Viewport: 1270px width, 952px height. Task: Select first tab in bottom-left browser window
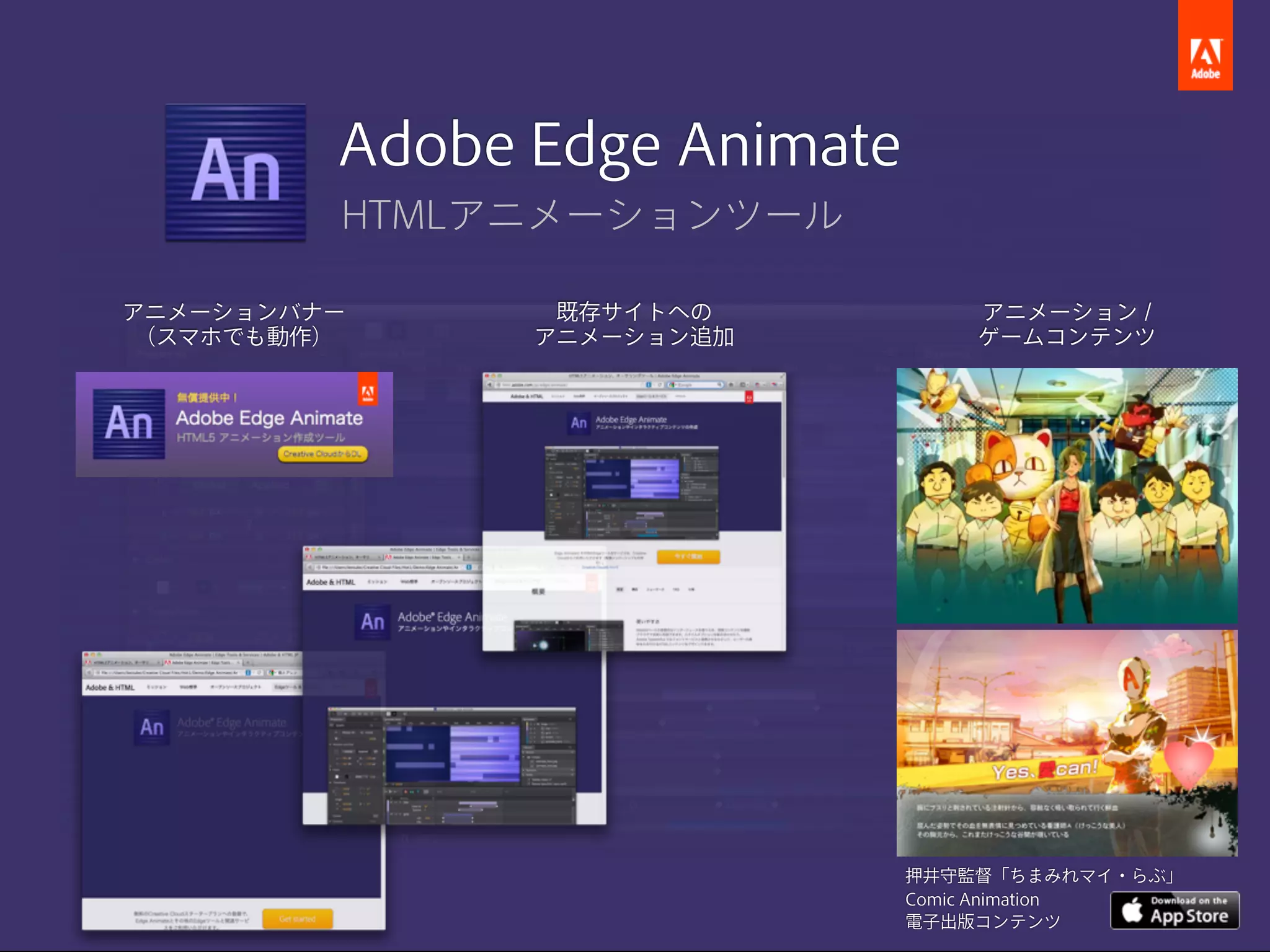point(123,663)
